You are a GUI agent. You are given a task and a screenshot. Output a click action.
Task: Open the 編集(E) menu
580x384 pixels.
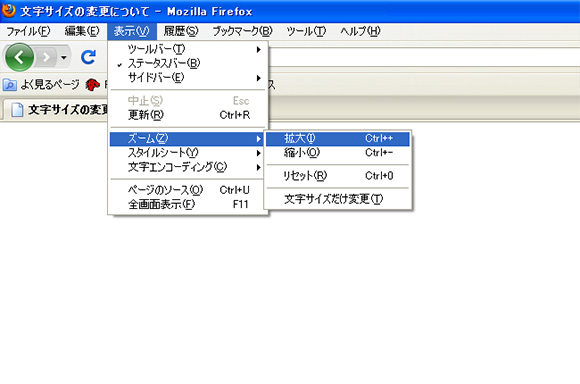point(82,31)
